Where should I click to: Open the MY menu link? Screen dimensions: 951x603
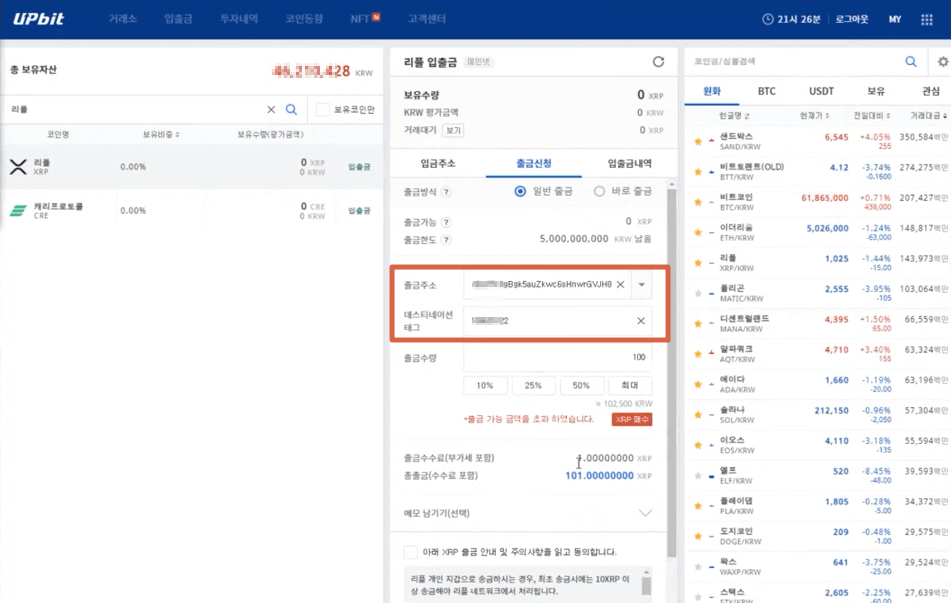[895, 19]
